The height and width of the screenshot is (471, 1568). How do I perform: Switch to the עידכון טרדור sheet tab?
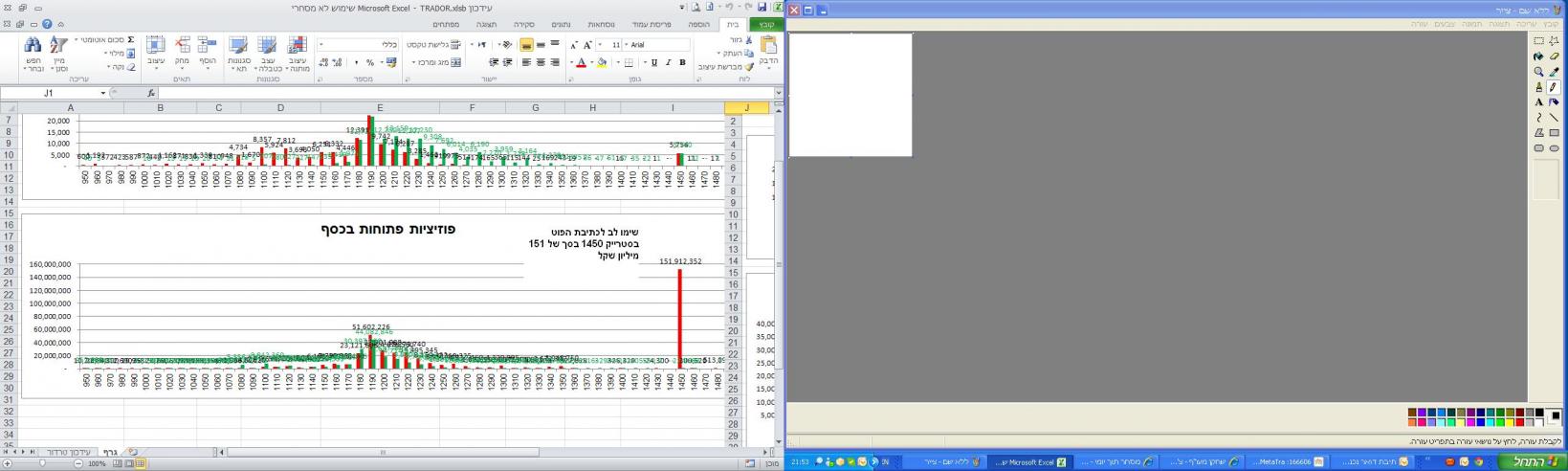click(69, 452)
